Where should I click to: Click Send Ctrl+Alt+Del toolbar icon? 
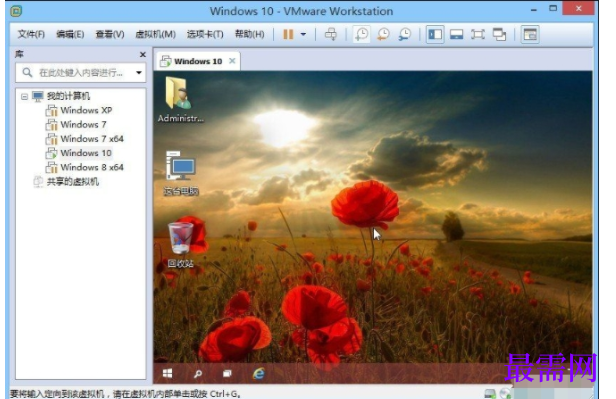pyautogui.click(x=330, y=35)
